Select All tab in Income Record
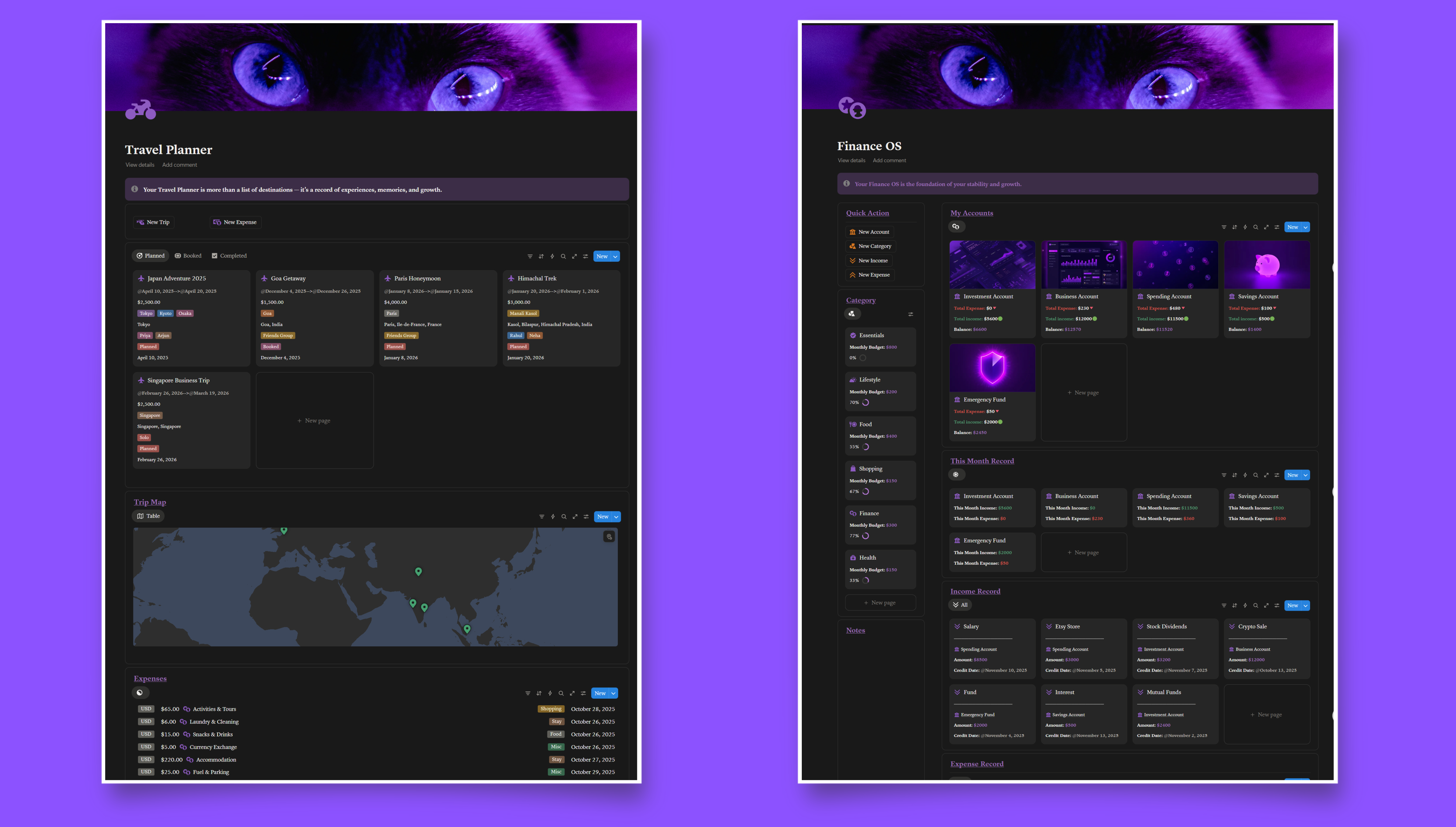This screenshot has height=827, width=1456. (x=960, y=605)
